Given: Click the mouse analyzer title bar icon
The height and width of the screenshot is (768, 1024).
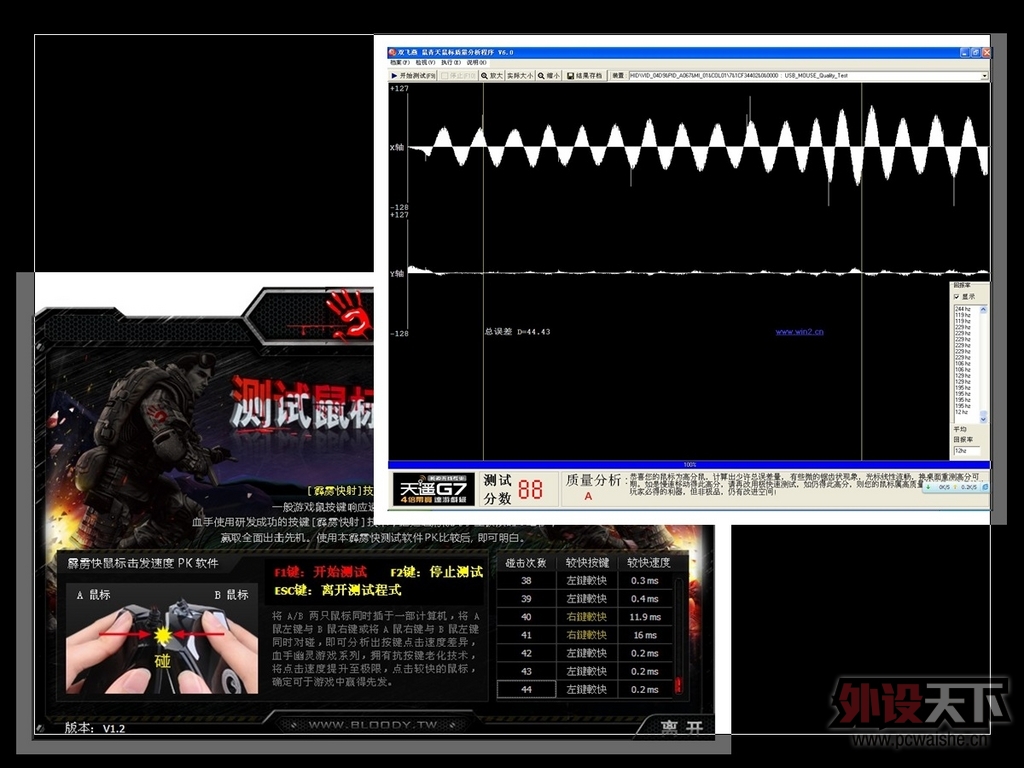Looking at the screenshot, I should click(392, 52).
